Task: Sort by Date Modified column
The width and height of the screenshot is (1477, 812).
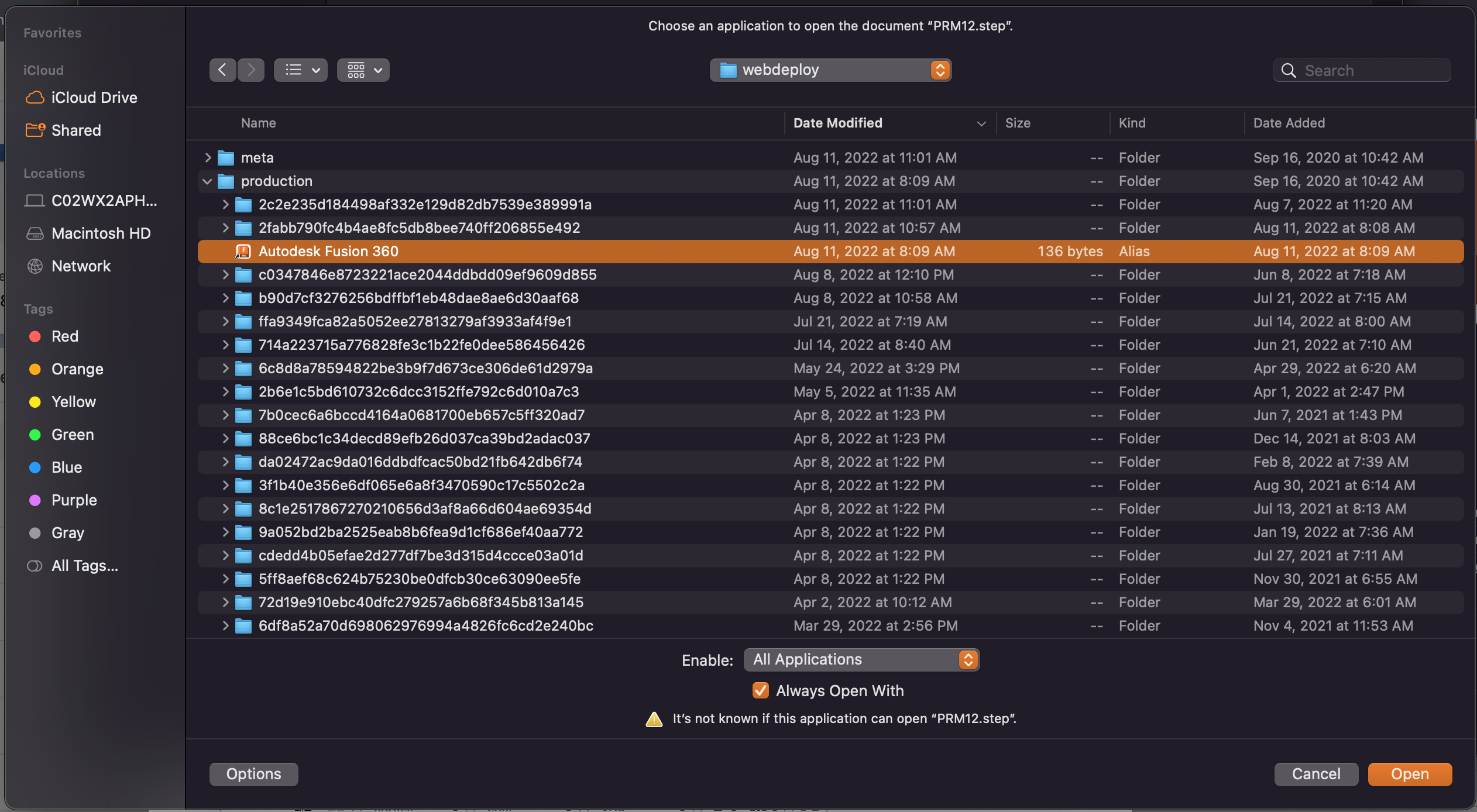Action: point(837,123)
